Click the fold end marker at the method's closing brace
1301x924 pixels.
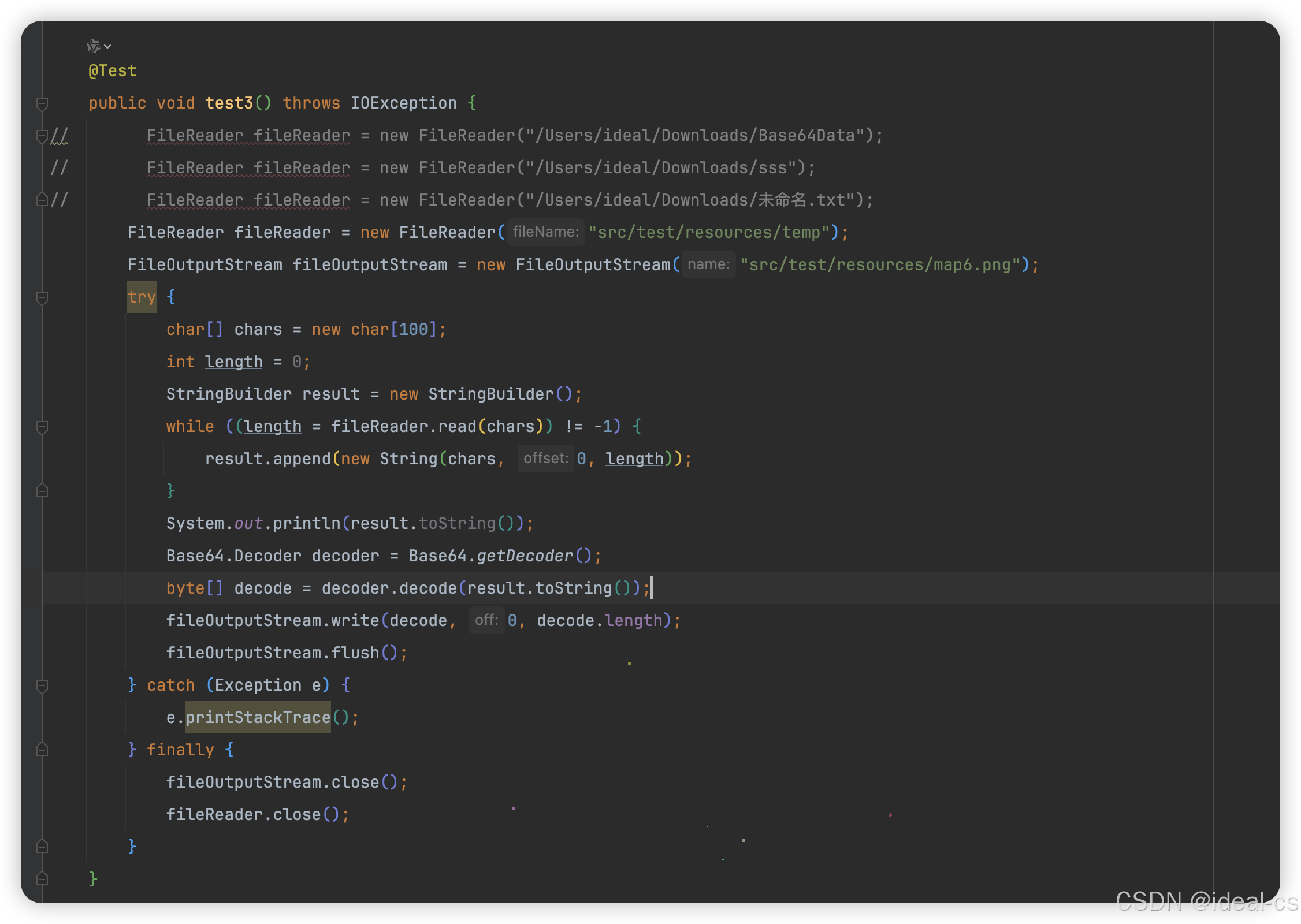coord(42,879)
